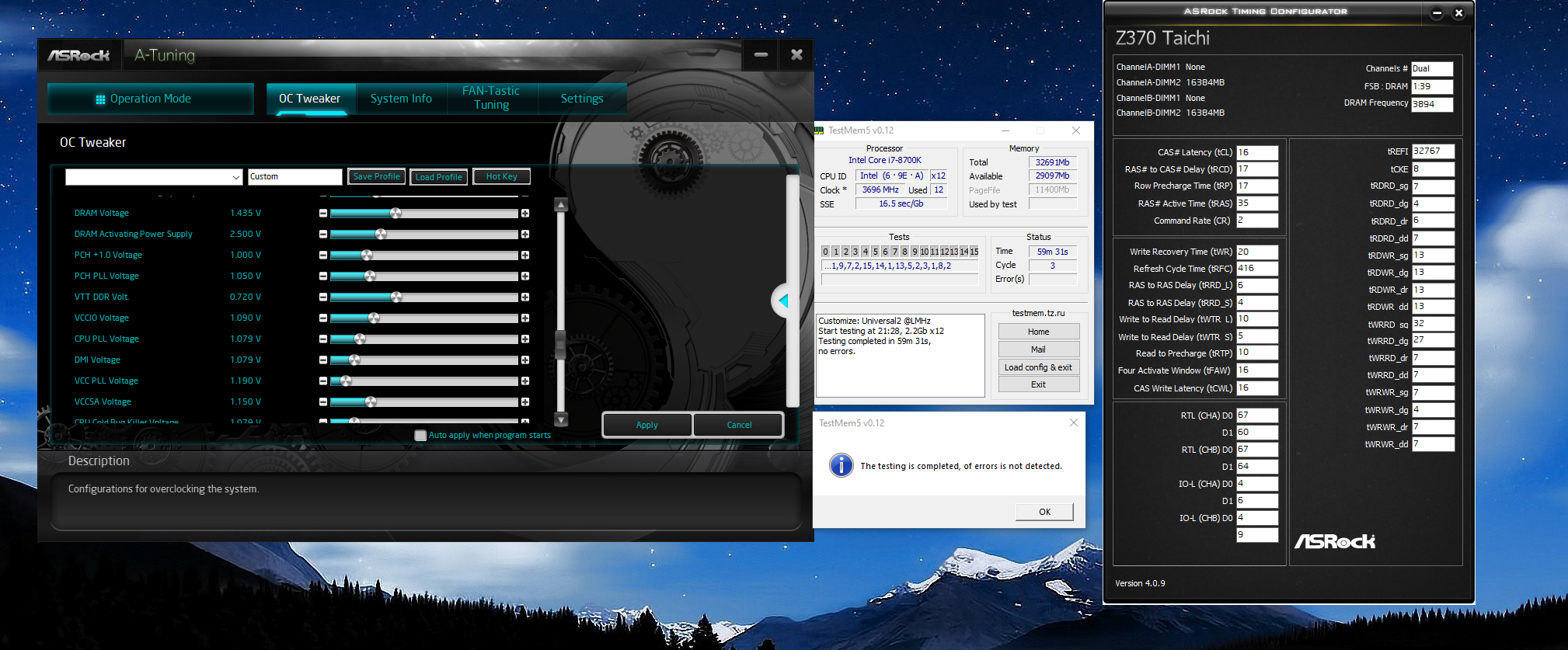Click the minus button for VTT DDR Volt
The image size is (1568, 650).
point(323,297)
